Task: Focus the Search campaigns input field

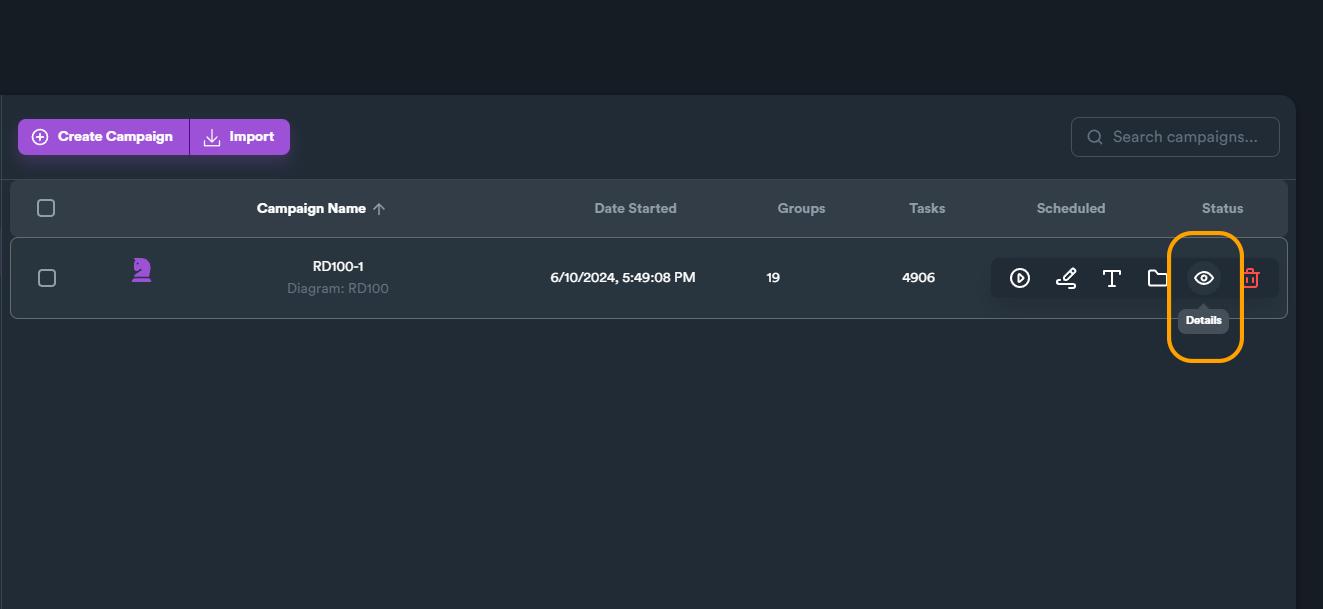Action: click(x=1175, y=137)
